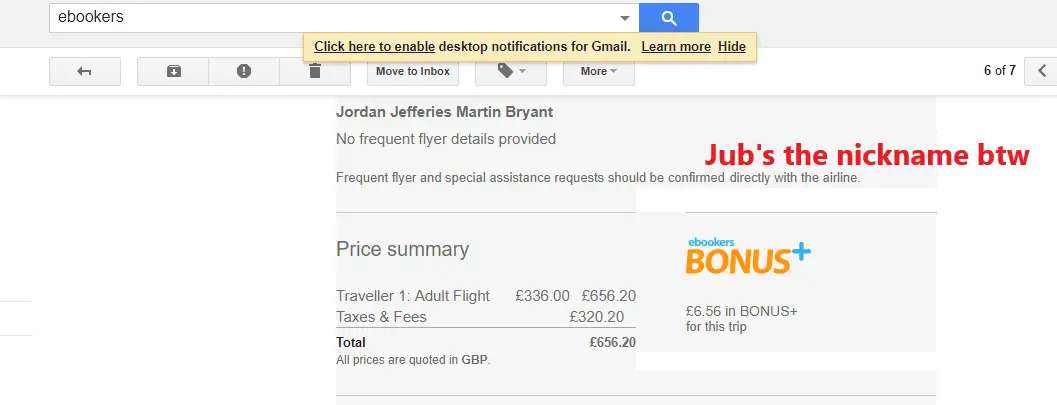Archive this email with the archive icon
The image size is (1057, 405).
tap(173, 71)
